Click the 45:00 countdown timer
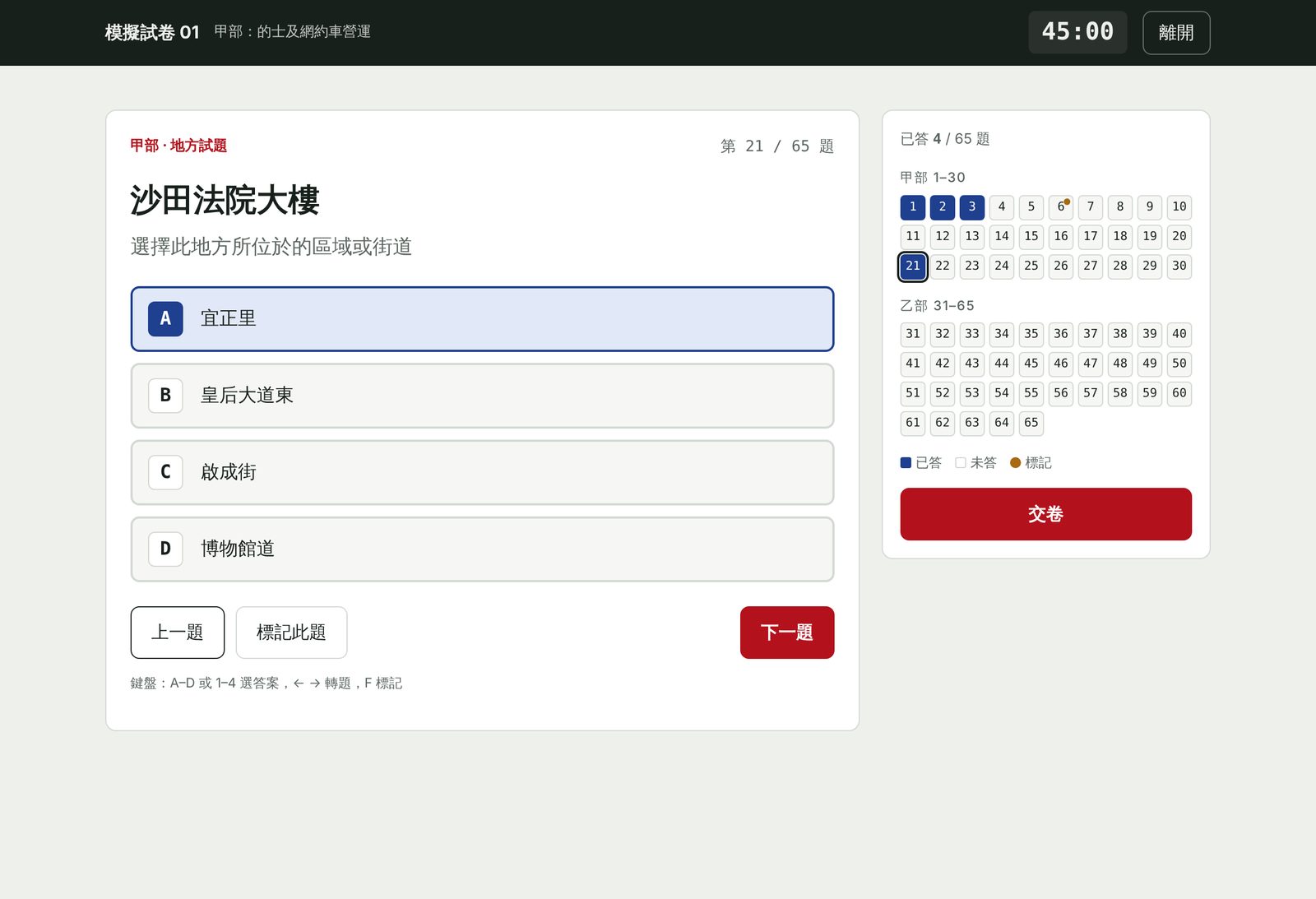The width and height of the screenshot is (1316, 899). coord(1077,32)
